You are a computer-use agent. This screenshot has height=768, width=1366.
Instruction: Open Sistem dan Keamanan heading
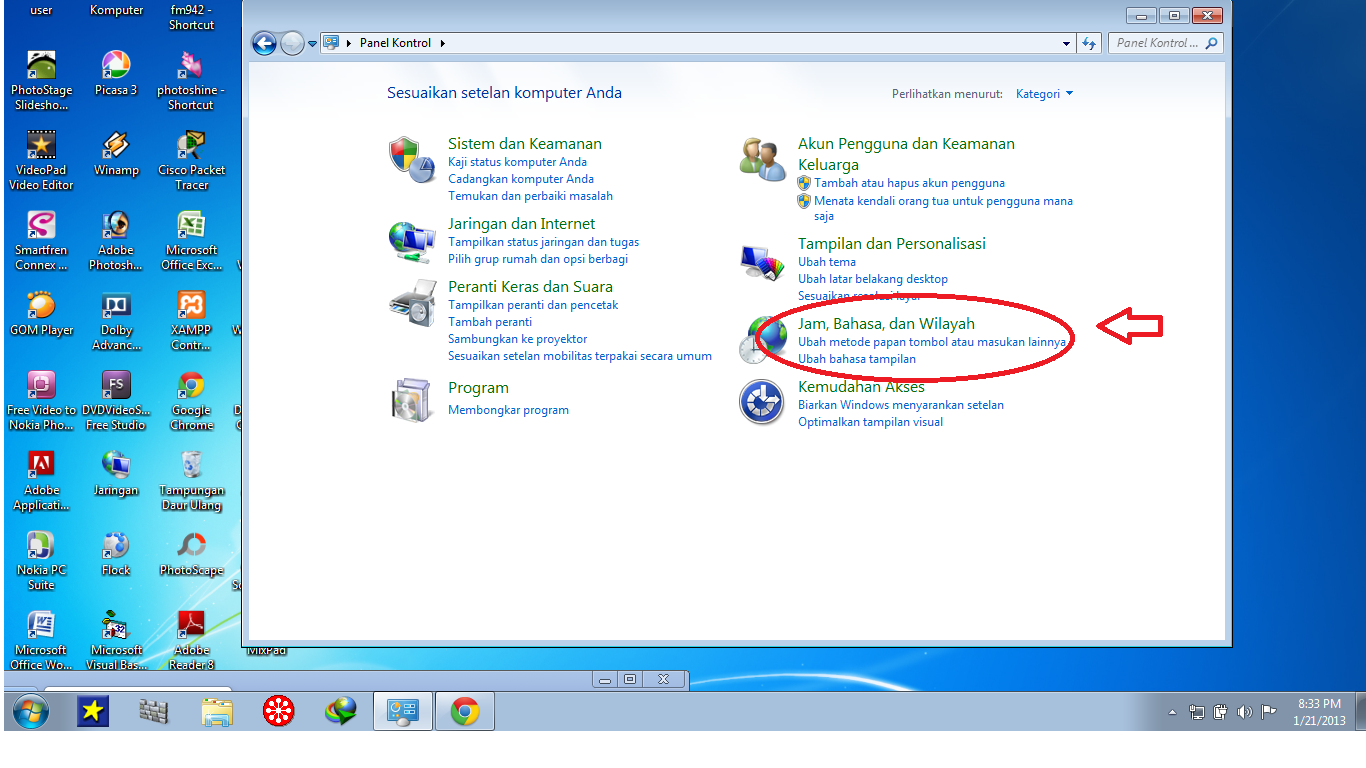click(525, 144)
